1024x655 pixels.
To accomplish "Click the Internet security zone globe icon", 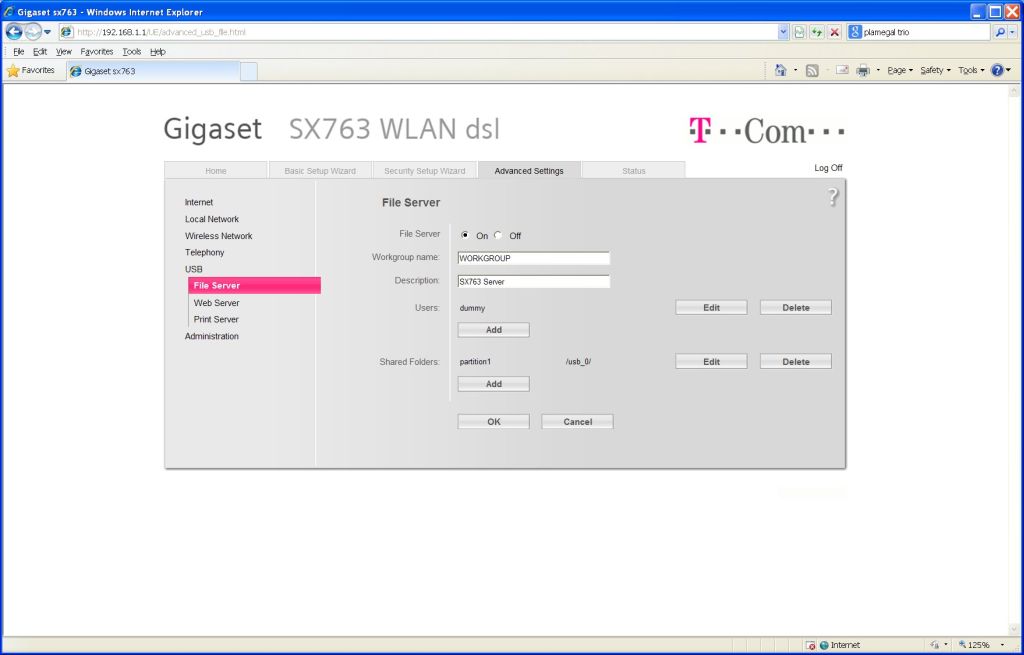I will (824, 645).
